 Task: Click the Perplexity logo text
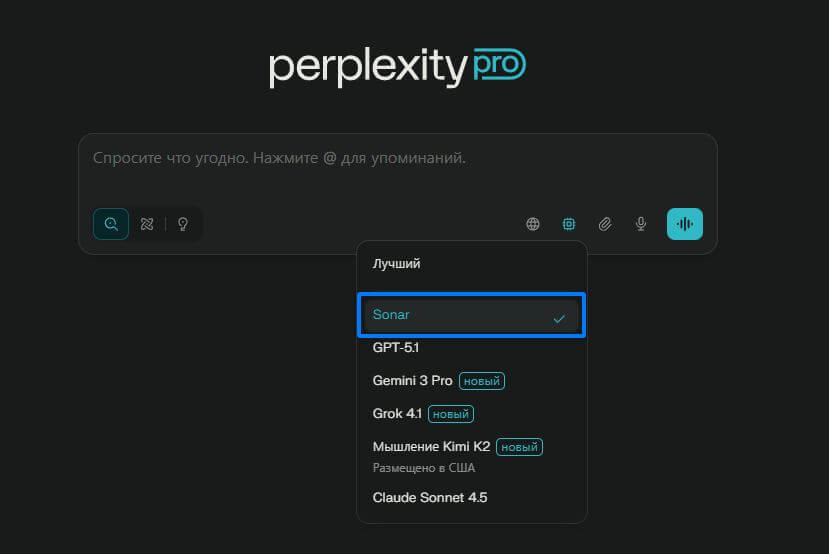pyautogui.click(x=368, y=67)
